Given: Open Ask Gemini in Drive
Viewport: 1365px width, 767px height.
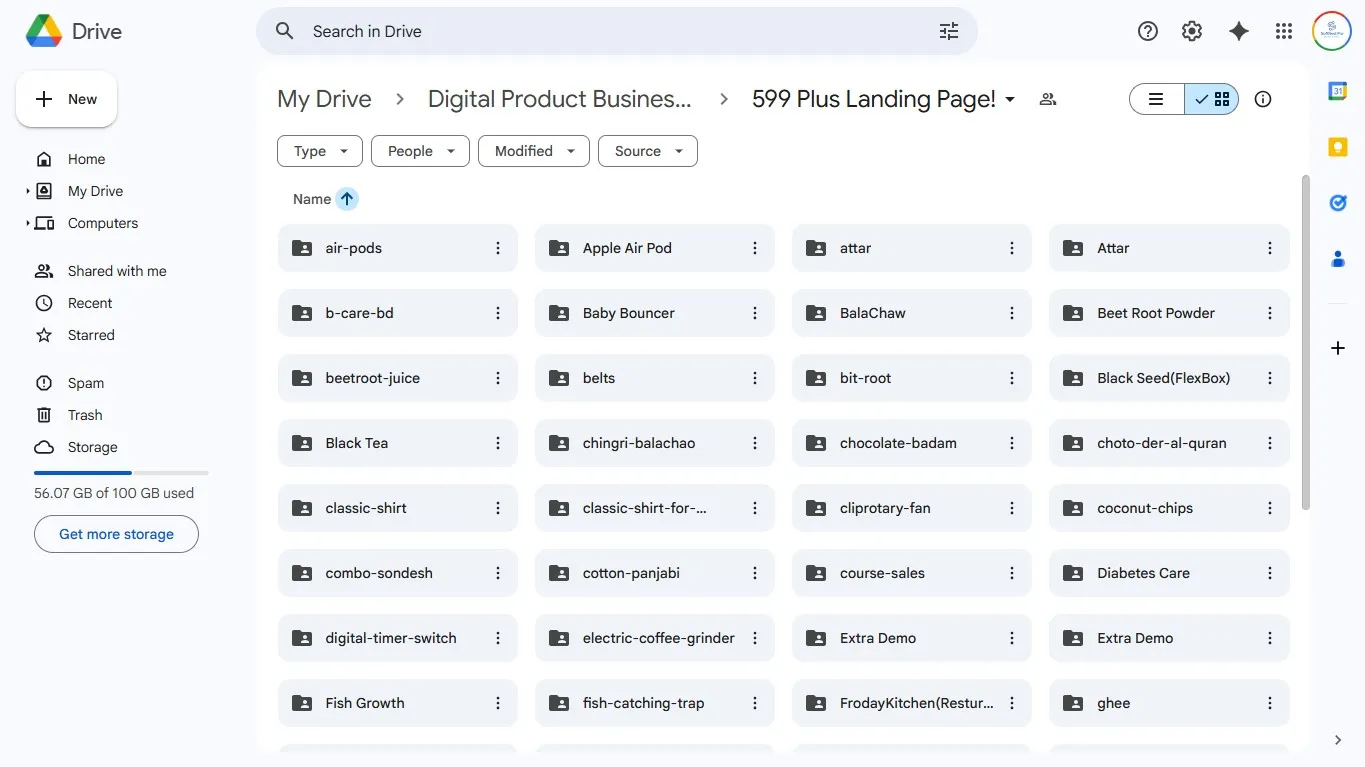Looking at the screenshot, I should click(1239, 31).
